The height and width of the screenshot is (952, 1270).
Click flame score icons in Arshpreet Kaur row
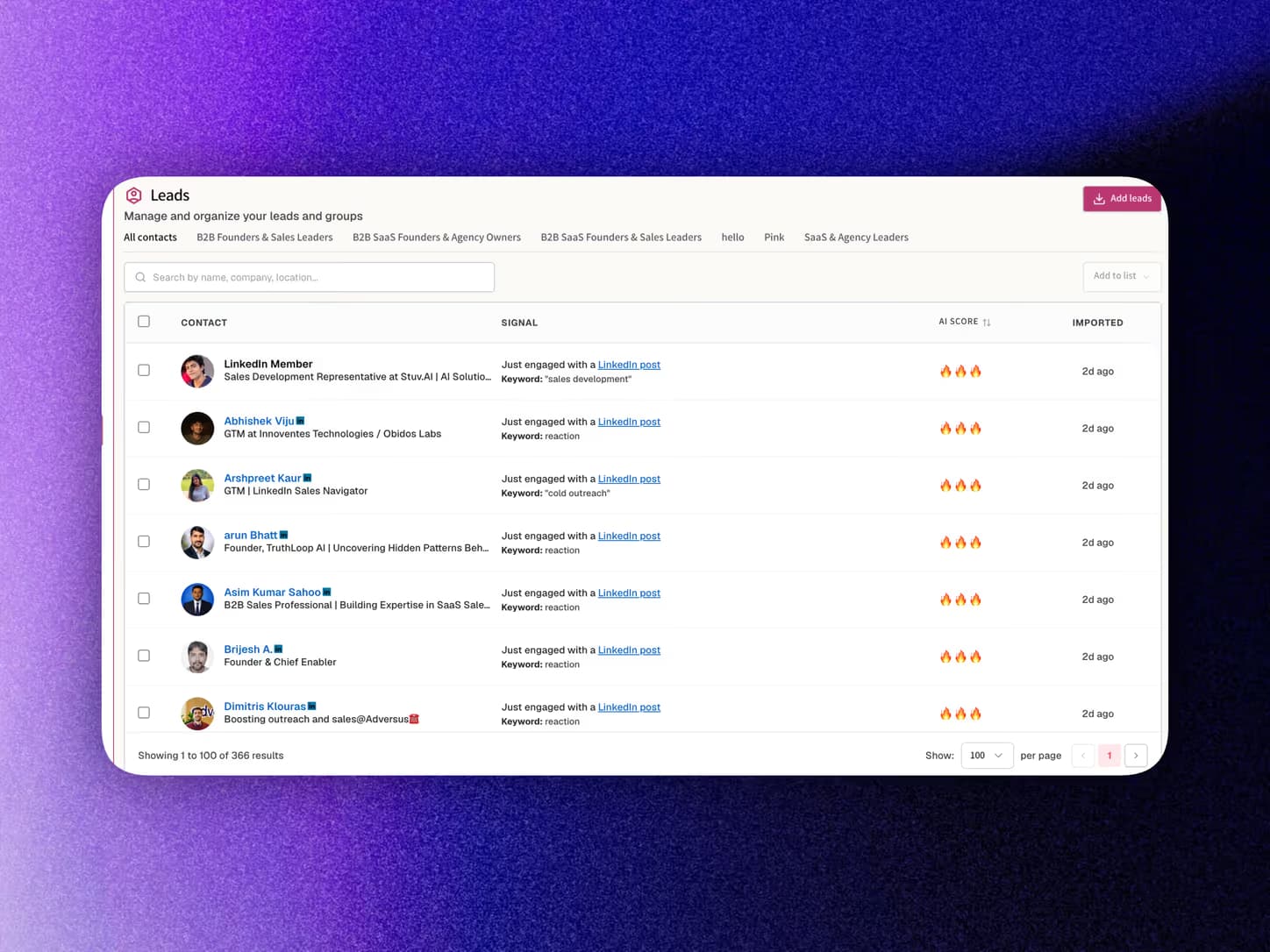960,485
